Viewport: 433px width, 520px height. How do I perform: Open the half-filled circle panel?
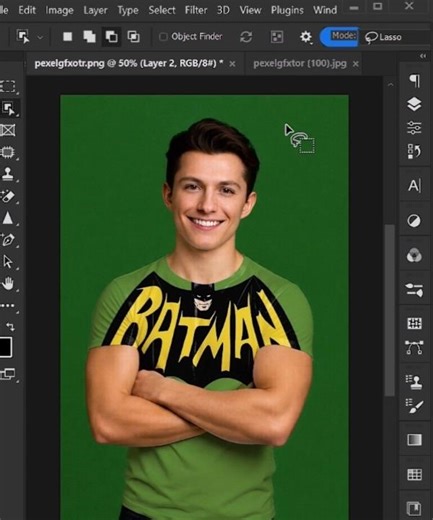414,221
